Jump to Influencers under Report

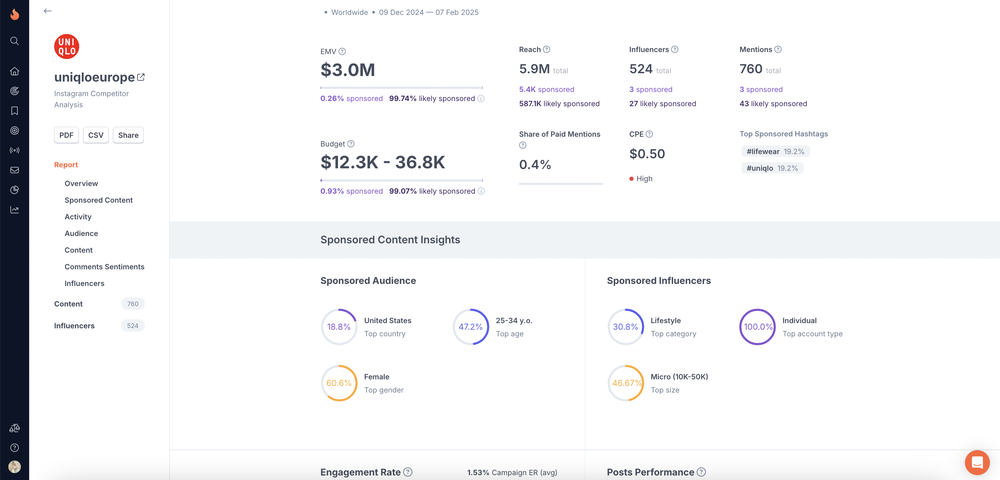coord(84,283)
